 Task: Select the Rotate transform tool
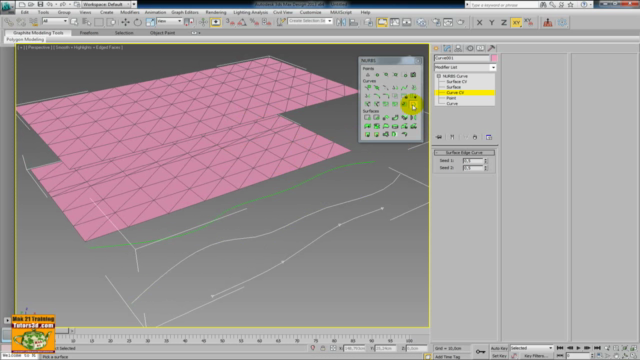pyautogui.click(x=138, y=22)
